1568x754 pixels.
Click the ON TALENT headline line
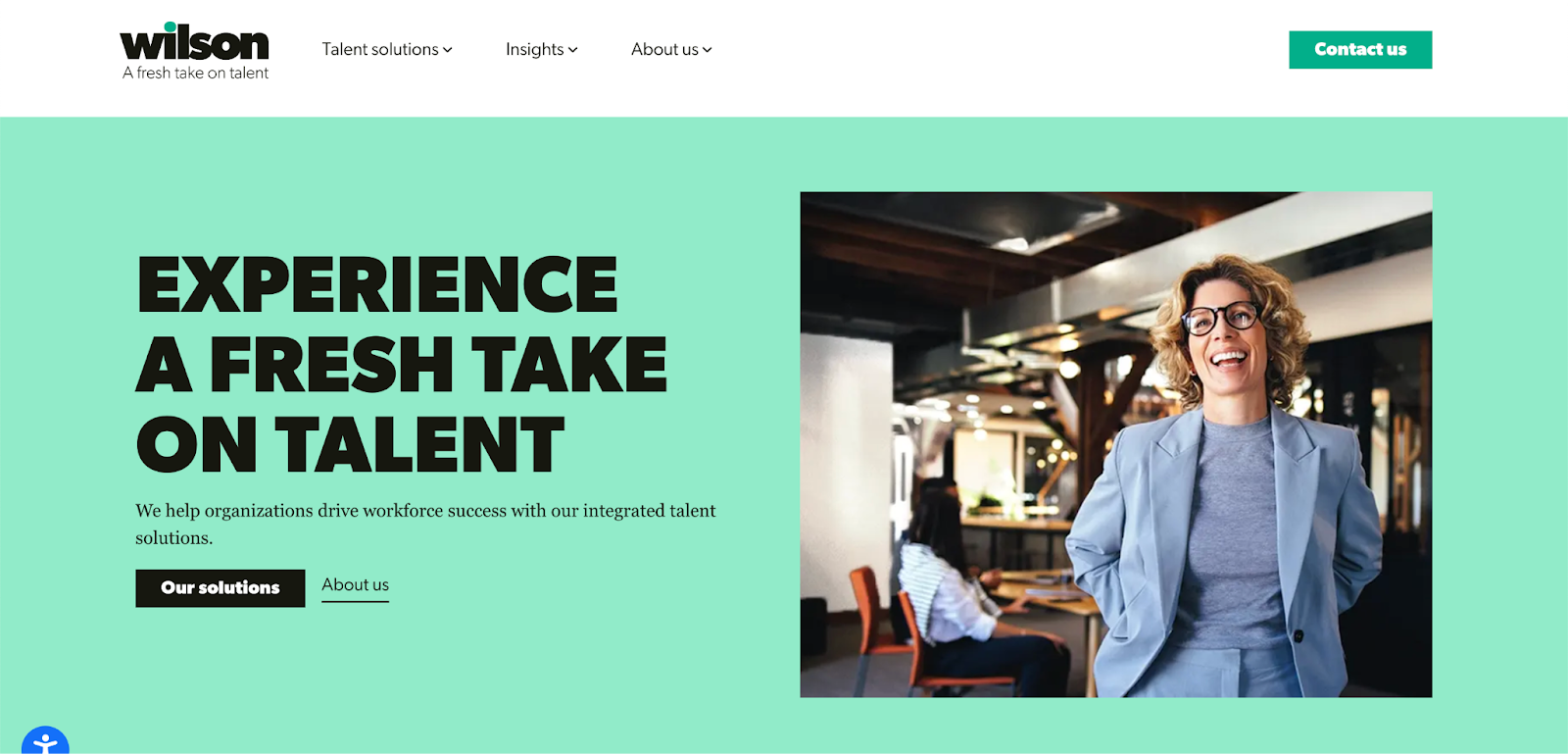(x=351, y=444)
